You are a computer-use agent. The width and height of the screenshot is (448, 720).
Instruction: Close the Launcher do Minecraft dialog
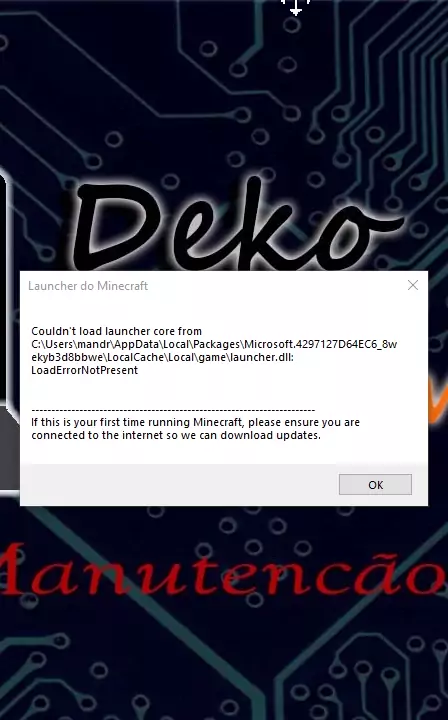(413, 285)
